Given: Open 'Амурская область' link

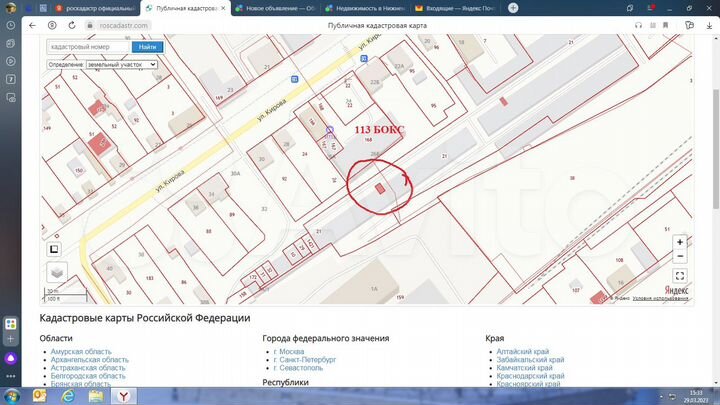Looking at the screenshot, I should point(81,351).
